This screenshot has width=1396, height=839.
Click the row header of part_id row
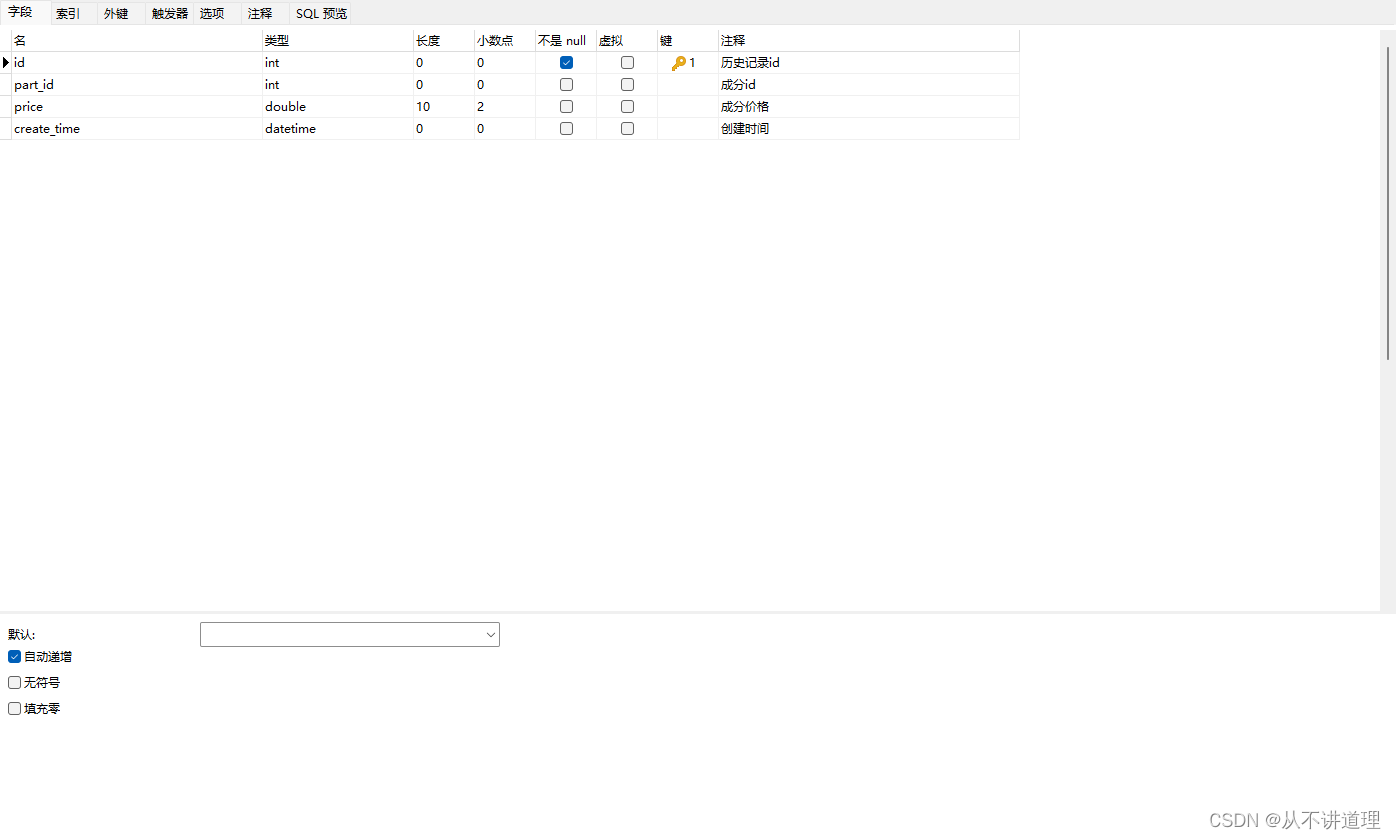point(5,84)
